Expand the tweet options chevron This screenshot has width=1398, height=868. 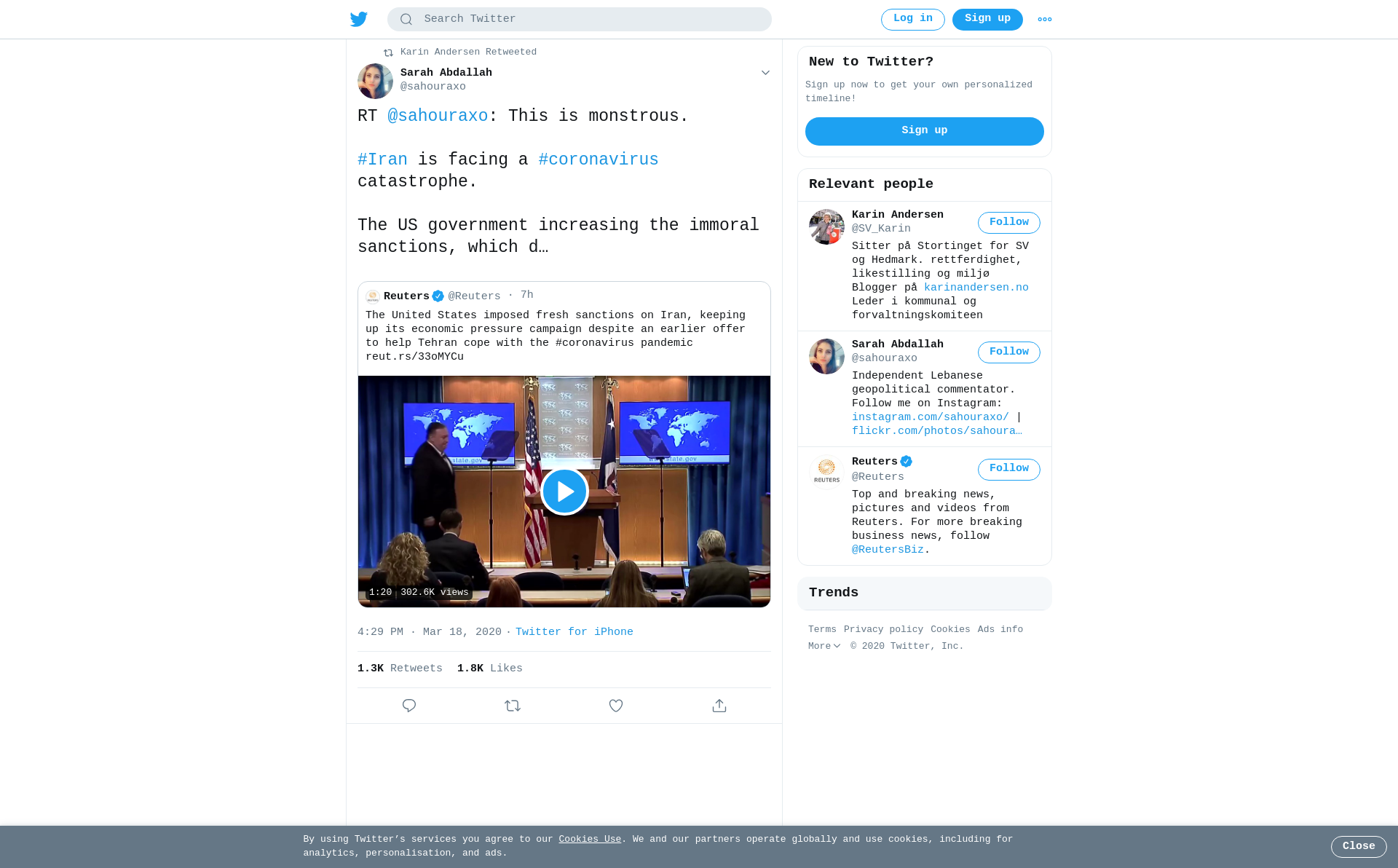pos(765,73)
